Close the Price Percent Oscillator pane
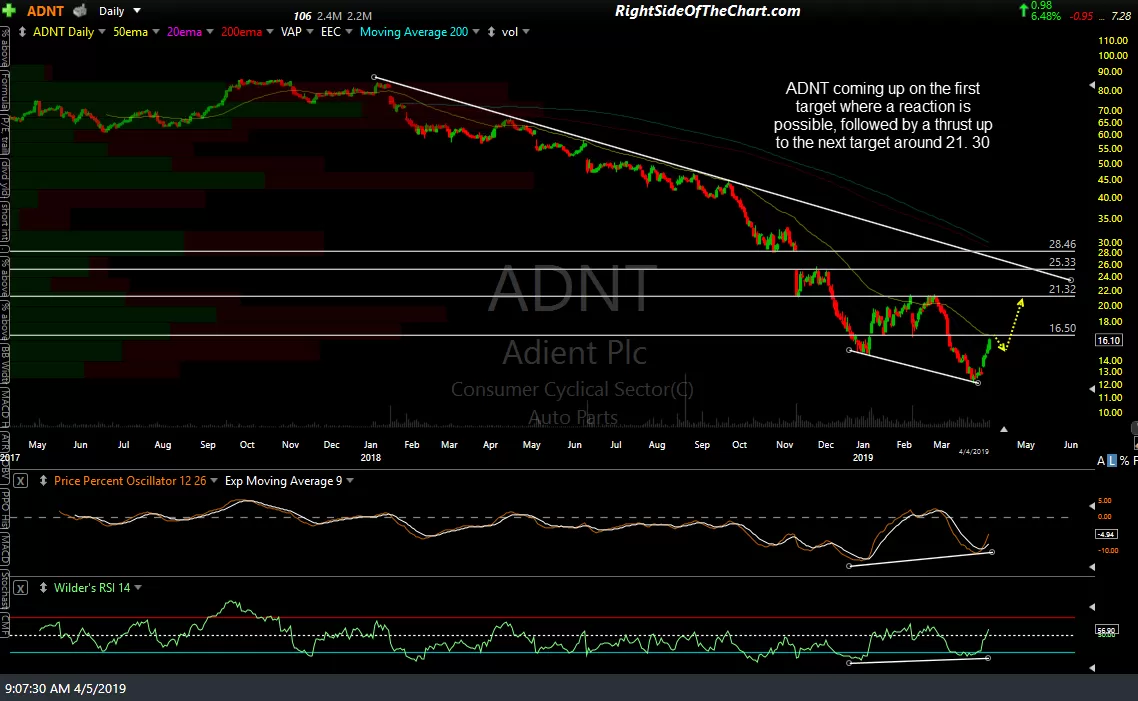1138x701 pixels. (20, 480)
